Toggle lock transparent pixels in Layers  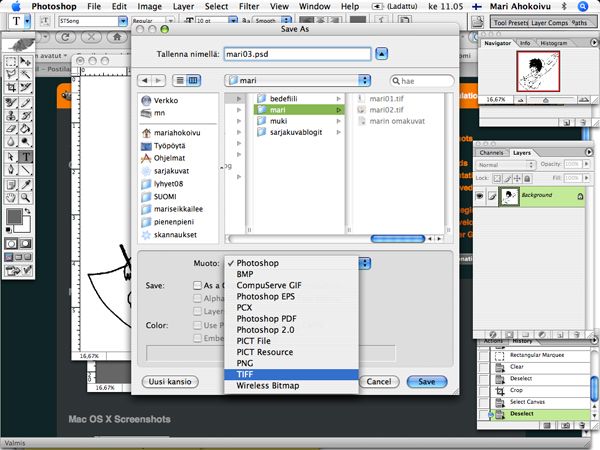click(497, 178)
